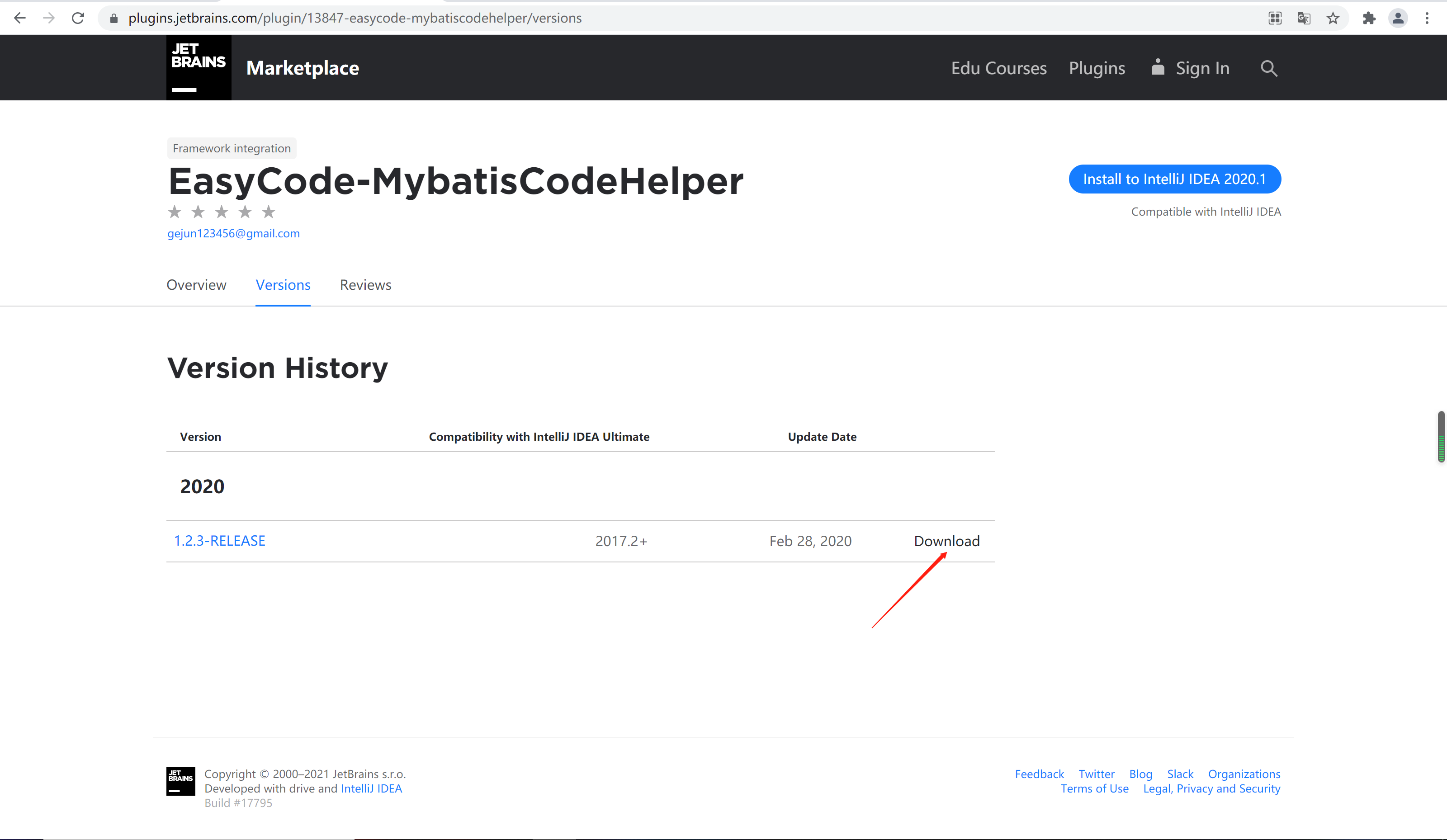
Task: Click Install to IntelliJ IDEA 2020.1
Action: (x=1175, y=179)
